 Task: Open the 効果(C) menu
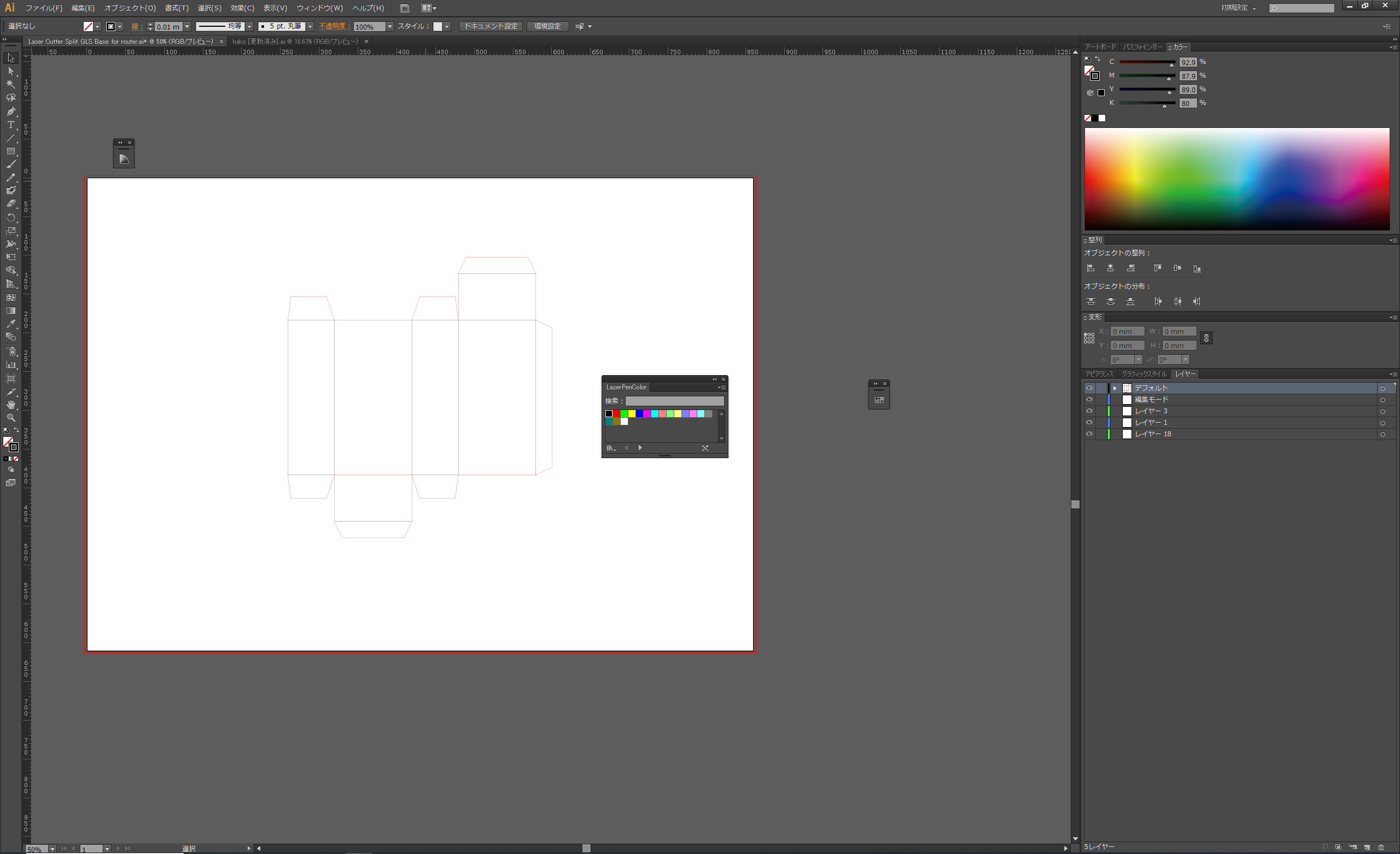coord(242,8)
